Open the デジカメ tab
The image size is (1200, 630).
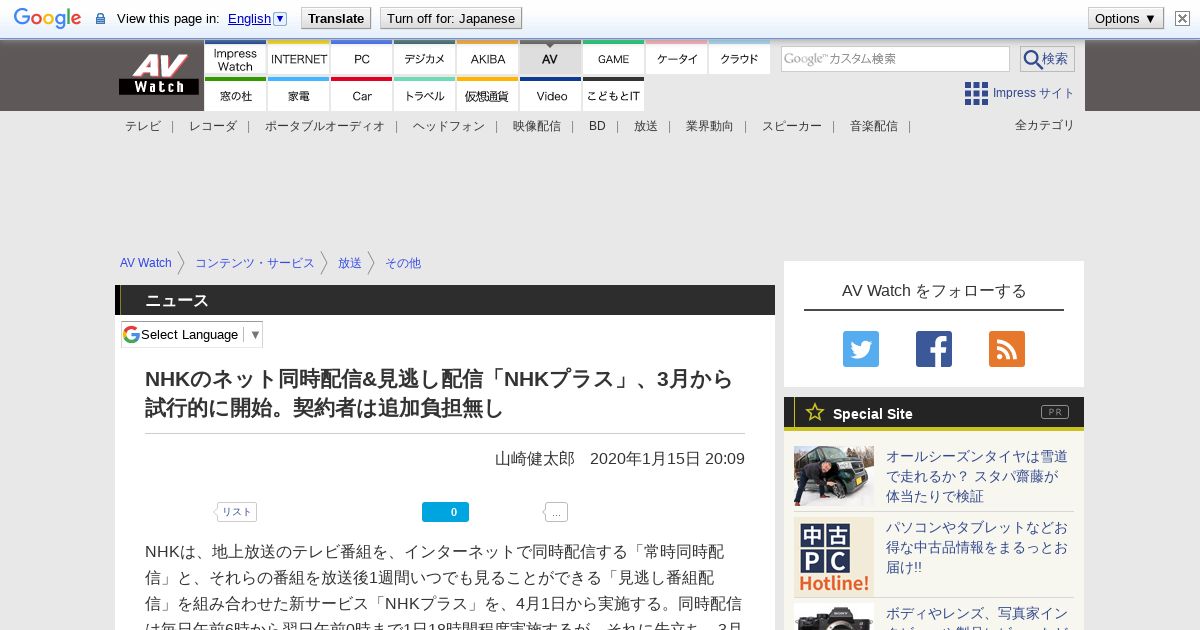click(x=425, y=59)
